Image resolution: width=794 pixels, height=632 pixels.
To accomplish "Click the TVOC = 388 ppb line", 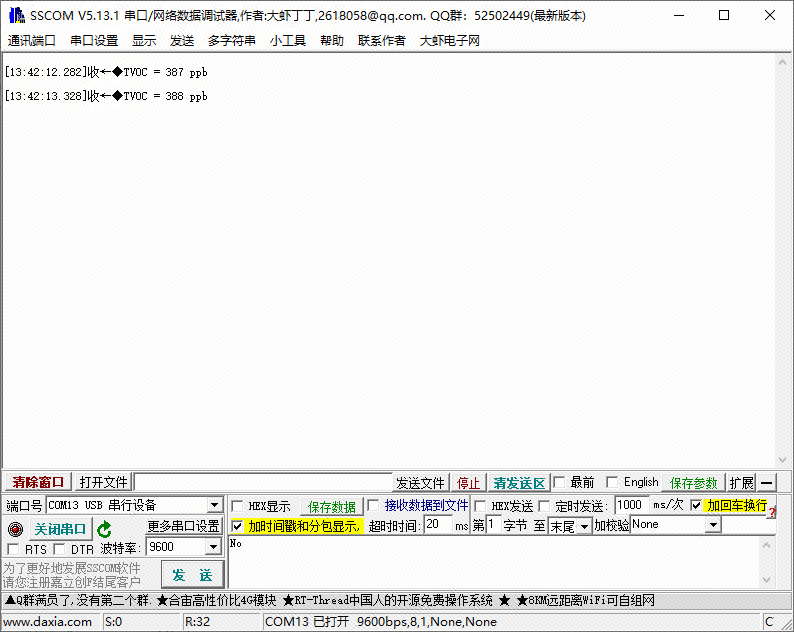I will point(106,96).
